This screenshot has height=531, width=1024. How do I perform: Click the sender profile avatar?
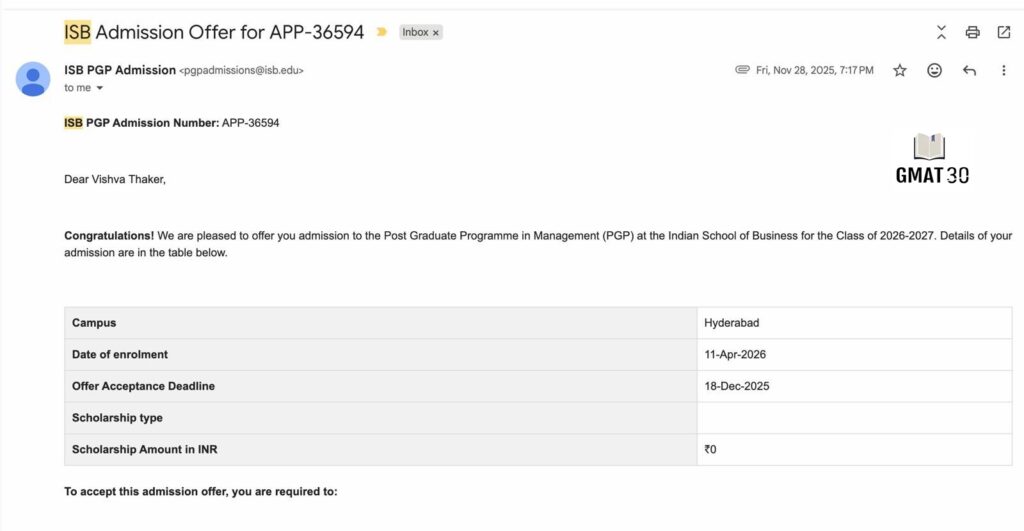pos(33,79)
